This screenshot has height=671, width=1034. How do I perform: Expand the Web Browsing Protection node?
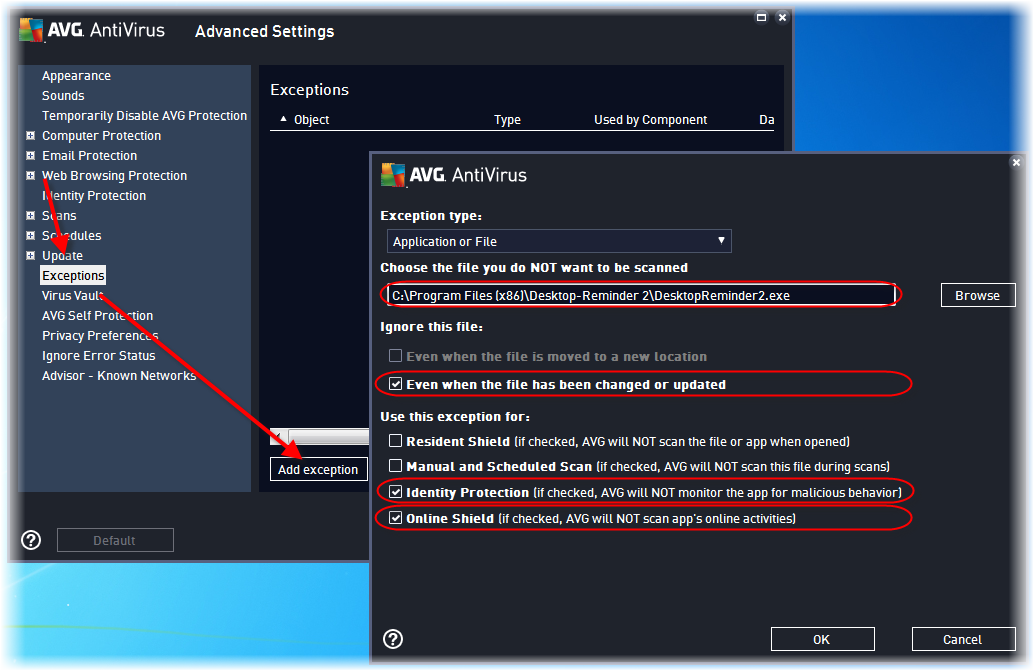(30, 175)
